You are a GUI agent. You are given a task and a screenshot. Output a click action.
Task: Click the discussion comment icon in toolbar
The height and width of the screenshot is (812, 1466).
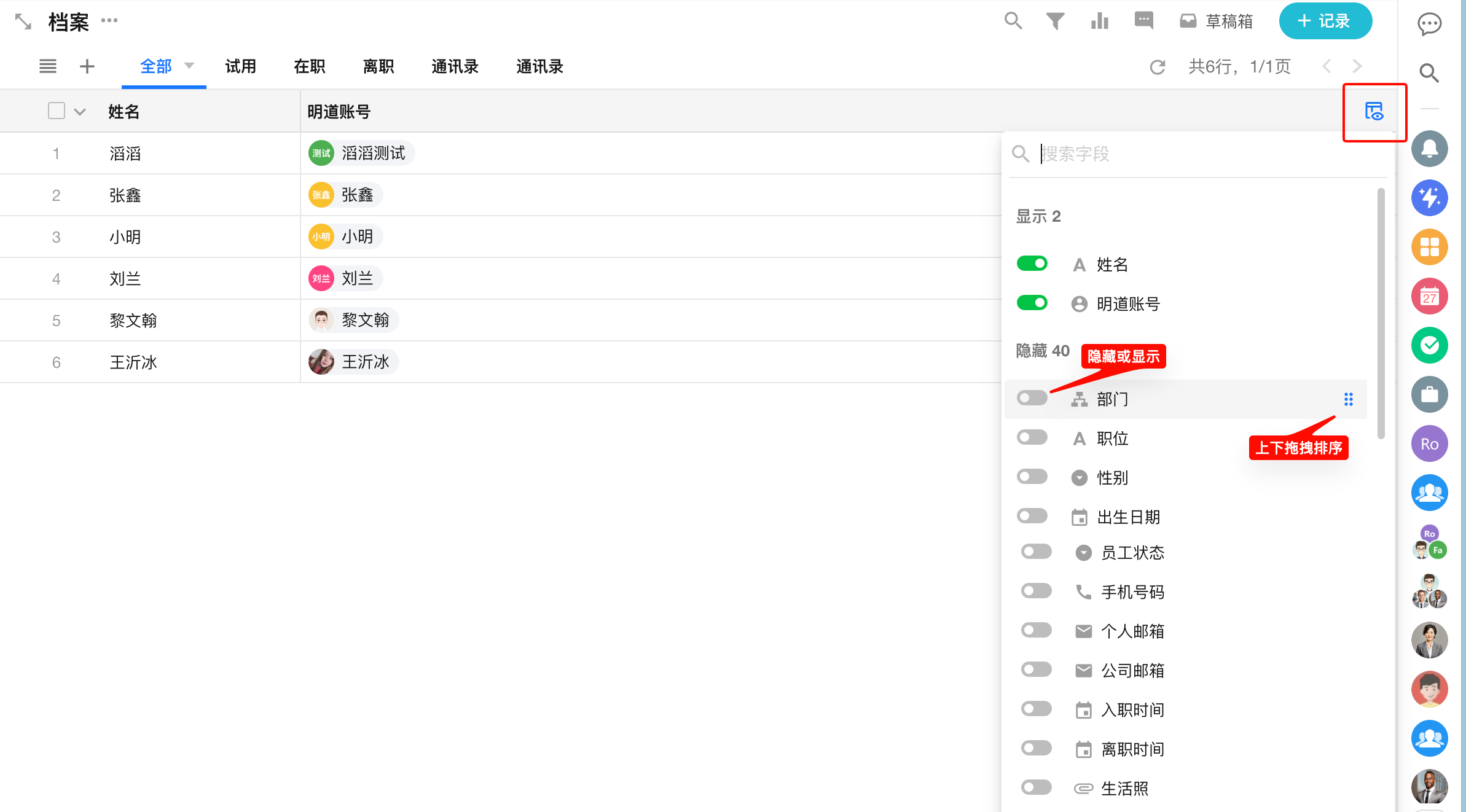point(1143,21)
